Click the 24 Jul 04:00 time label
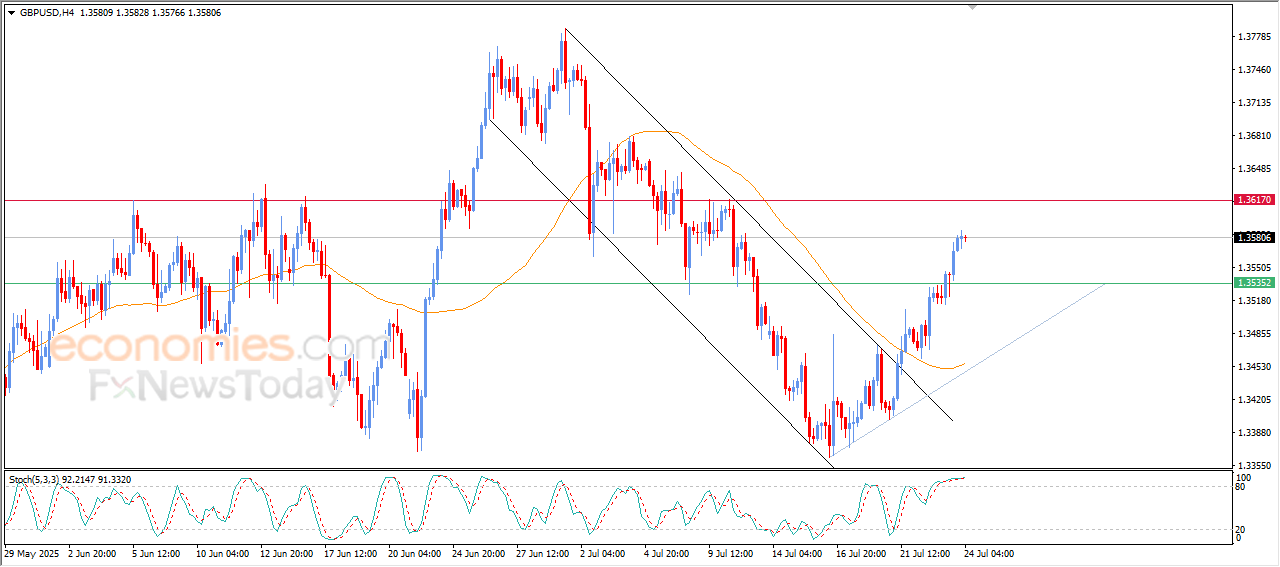1280x567 pixels. coord(991,553)
